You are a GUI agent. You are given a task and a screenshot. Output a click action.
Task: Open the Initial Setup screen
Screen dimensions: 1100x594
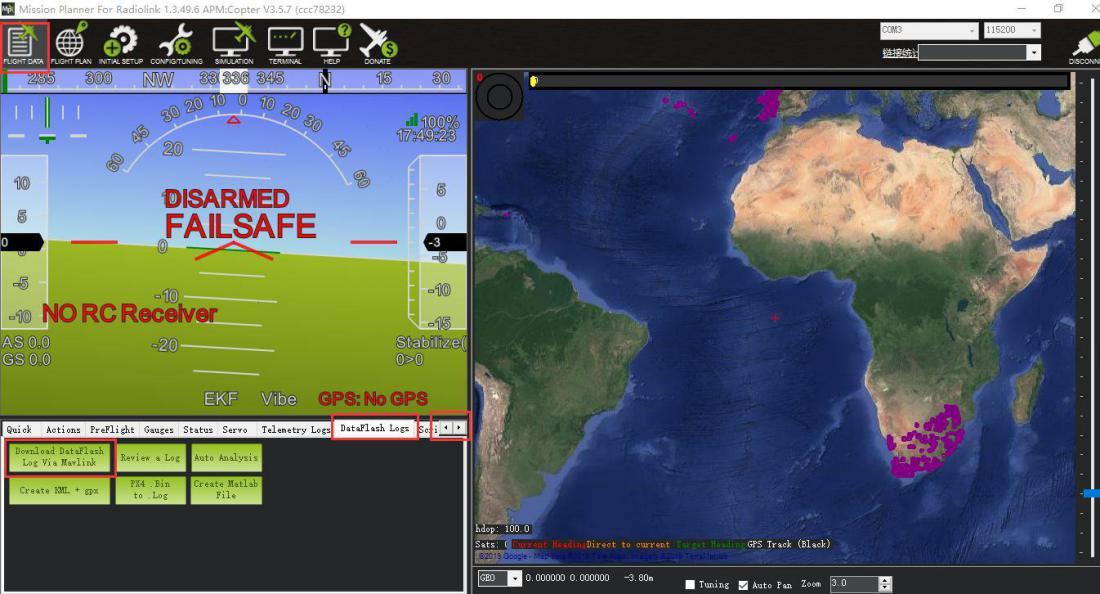tap(121, 45)
